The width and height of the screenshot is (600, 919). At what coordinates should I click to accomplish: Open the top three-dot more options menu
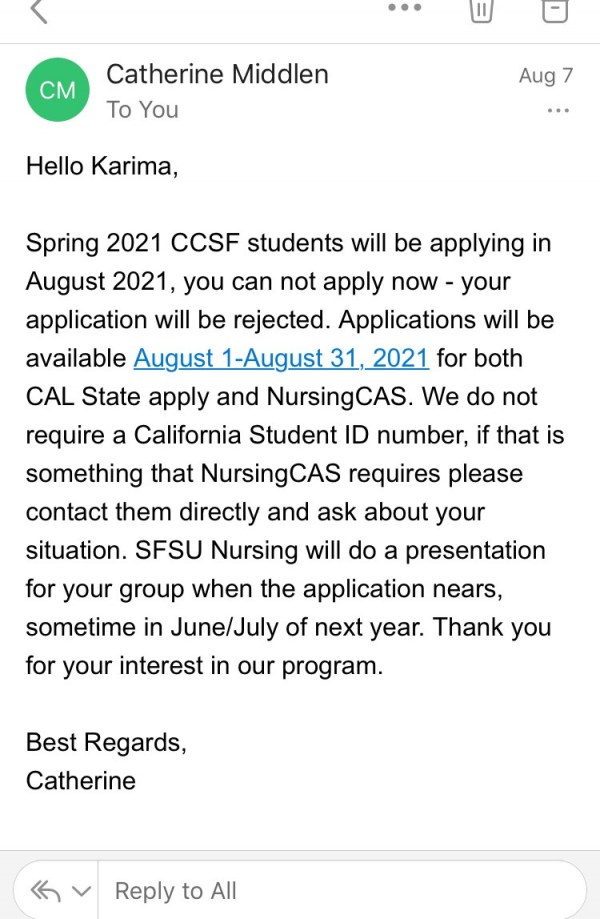coord(404,8)
